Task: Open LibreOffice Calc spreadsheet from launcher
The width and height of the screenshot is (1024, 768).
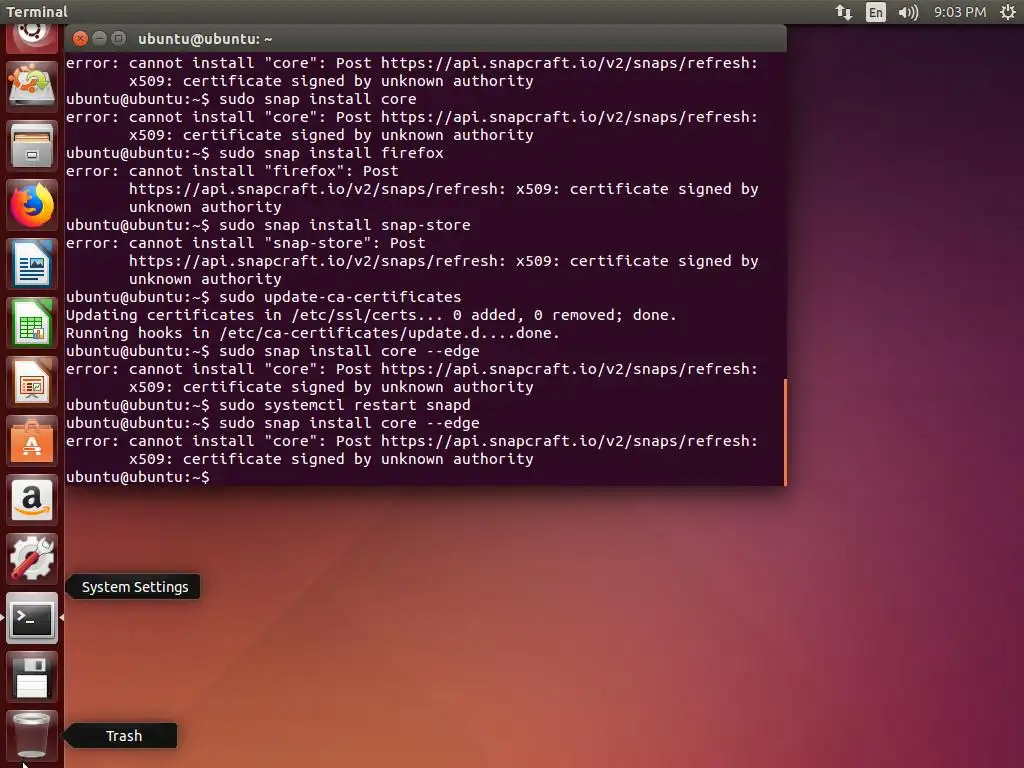Action: click(x=31, y=323)
